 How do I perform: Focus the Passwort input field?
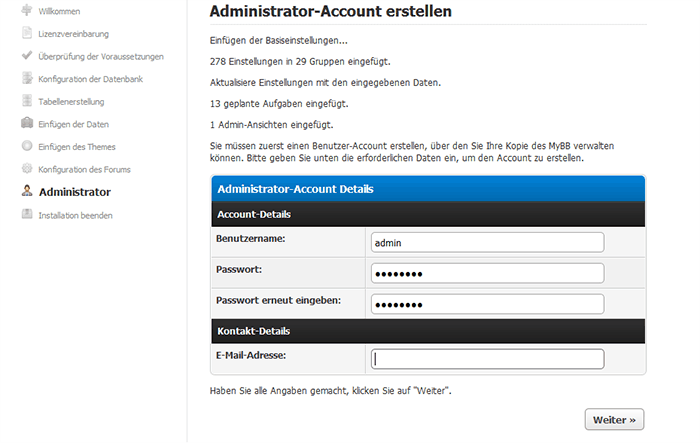point(488,273)
